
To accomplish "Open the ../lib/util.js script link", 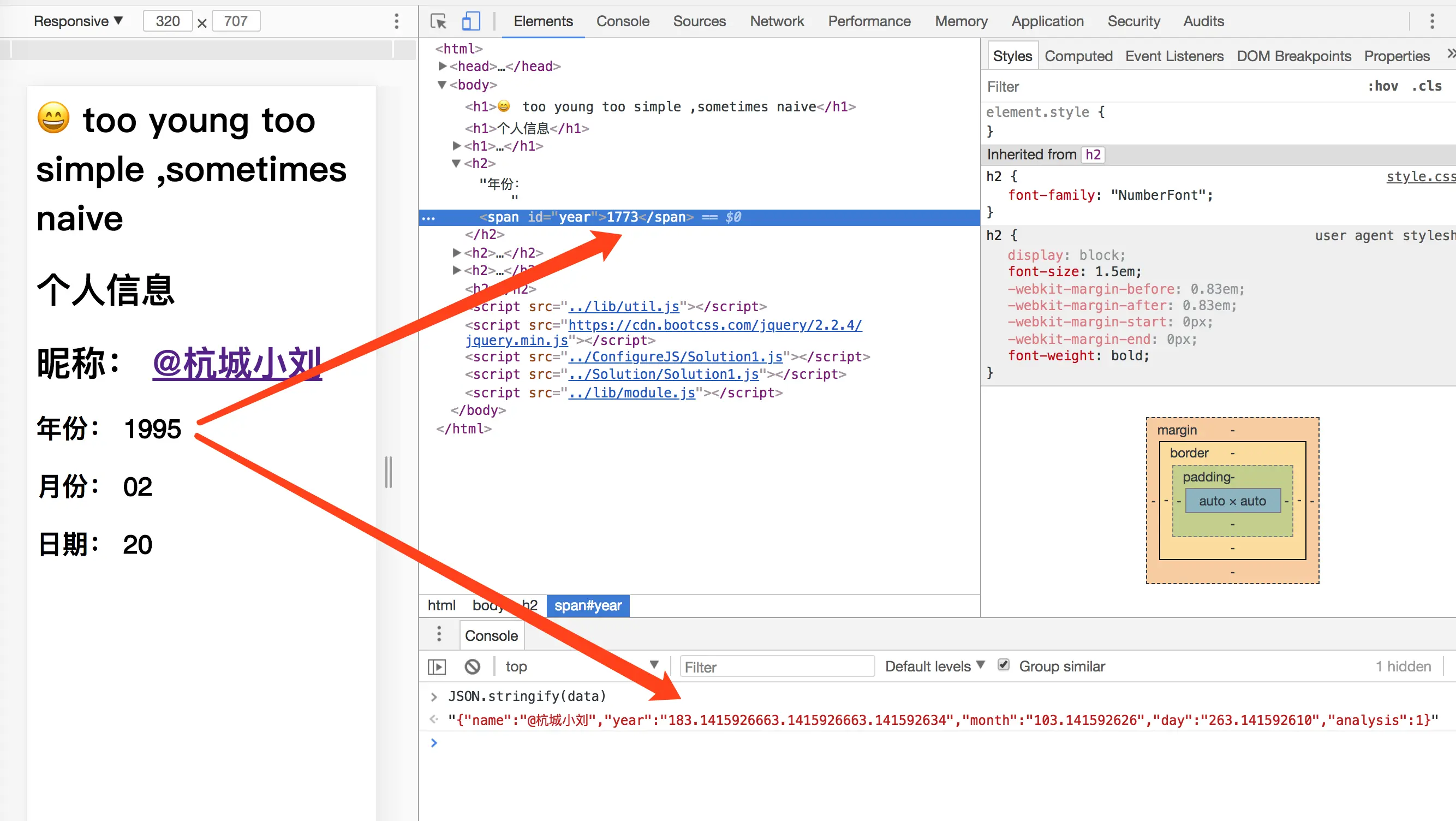I will pos(623,306).
